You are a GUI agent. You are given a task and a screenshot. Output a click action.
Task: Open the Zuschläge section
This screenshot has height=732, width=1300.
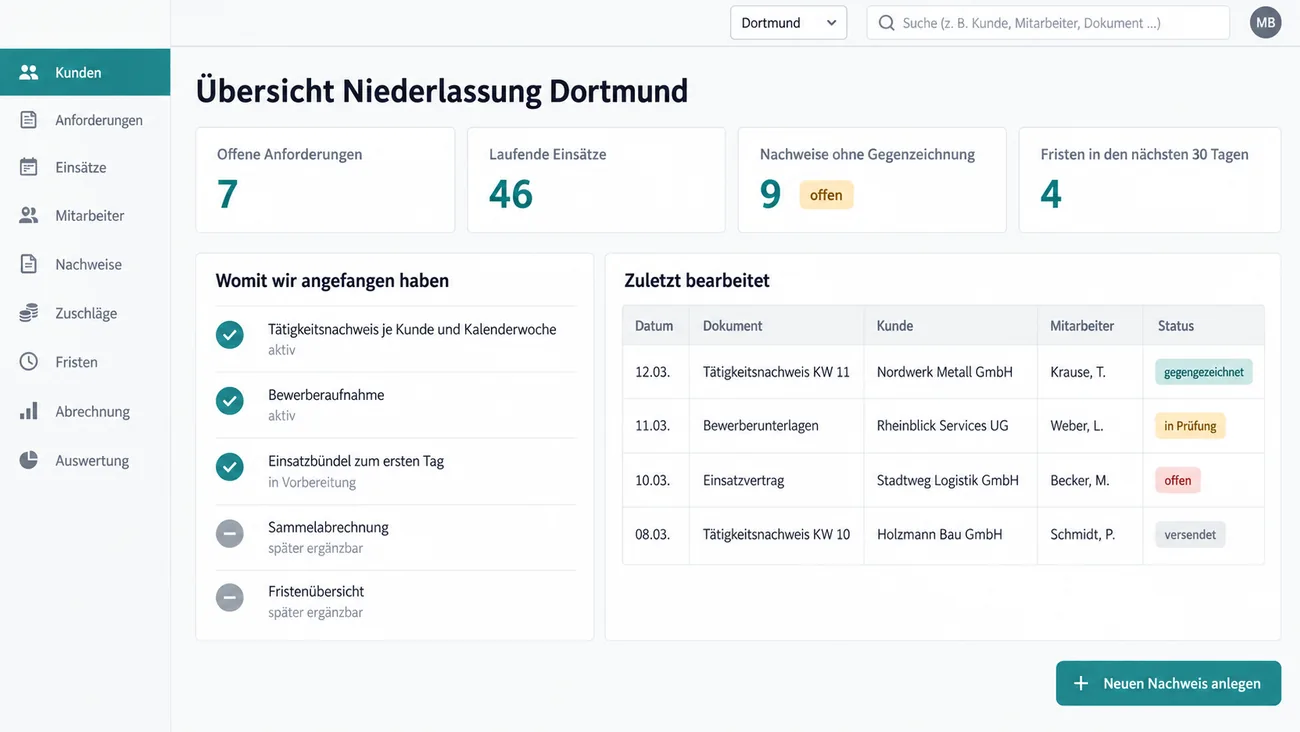(85, 313)
